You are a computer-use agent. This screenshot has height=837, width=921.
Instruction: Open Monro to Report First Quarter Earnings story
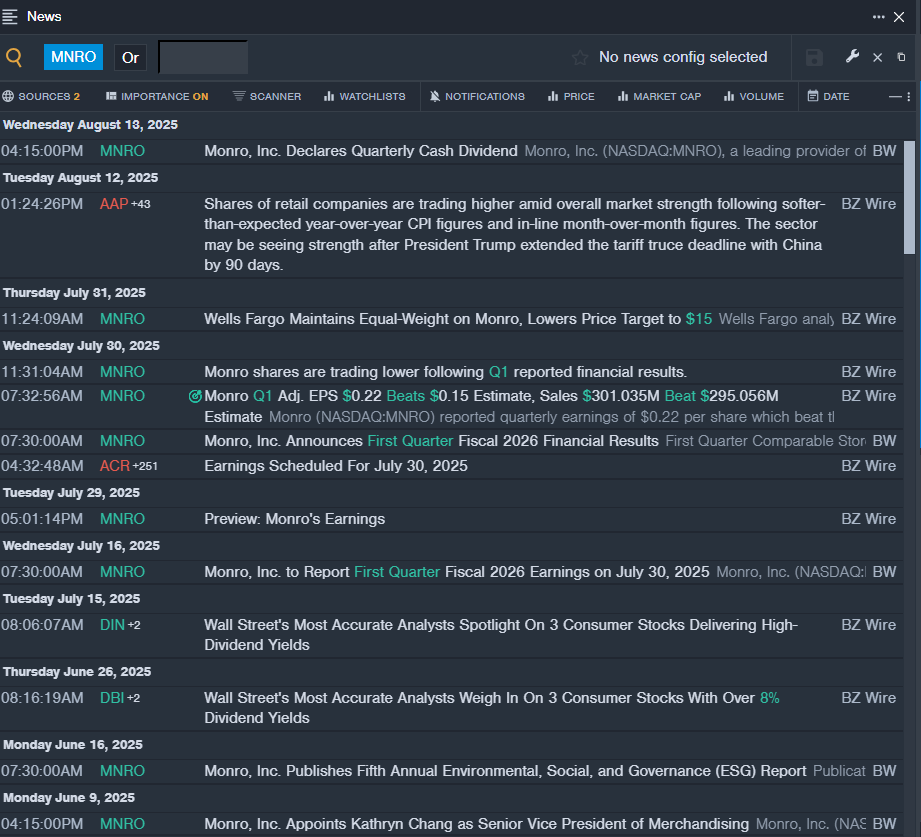456,572
